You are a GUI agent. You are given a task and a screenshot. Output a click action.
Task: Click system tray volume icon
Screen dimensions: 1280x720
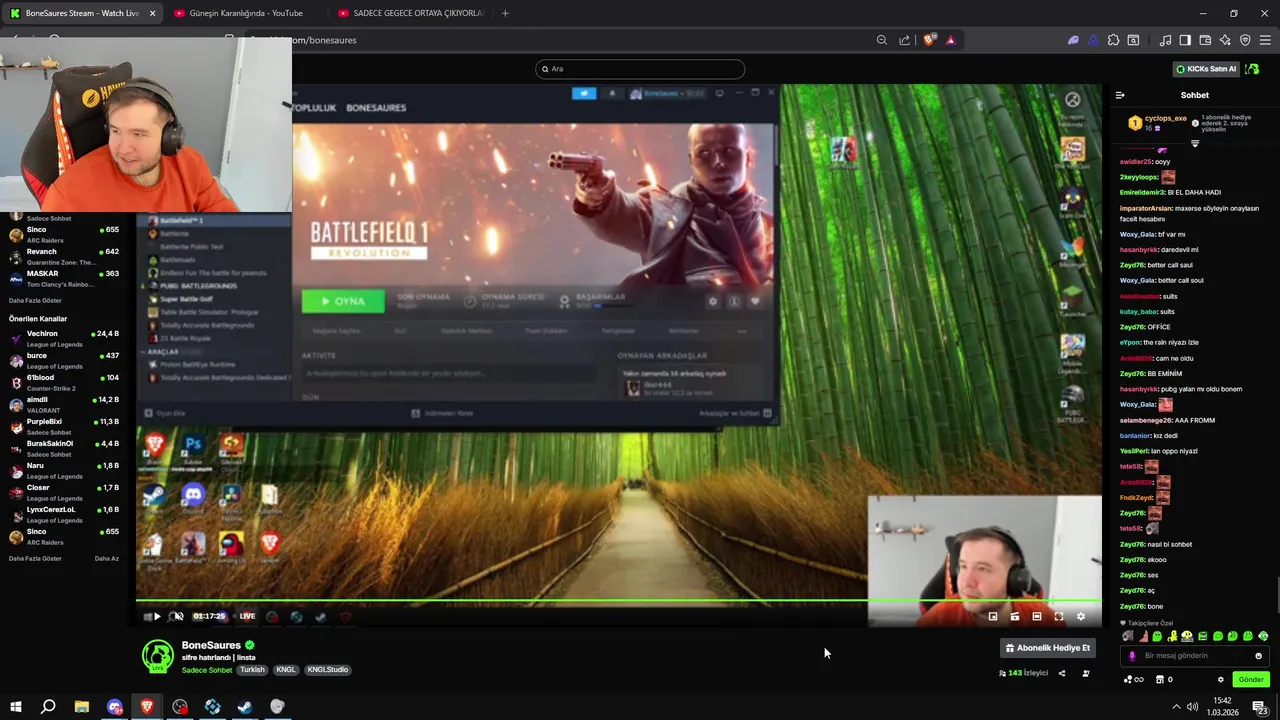[1193, 707]
